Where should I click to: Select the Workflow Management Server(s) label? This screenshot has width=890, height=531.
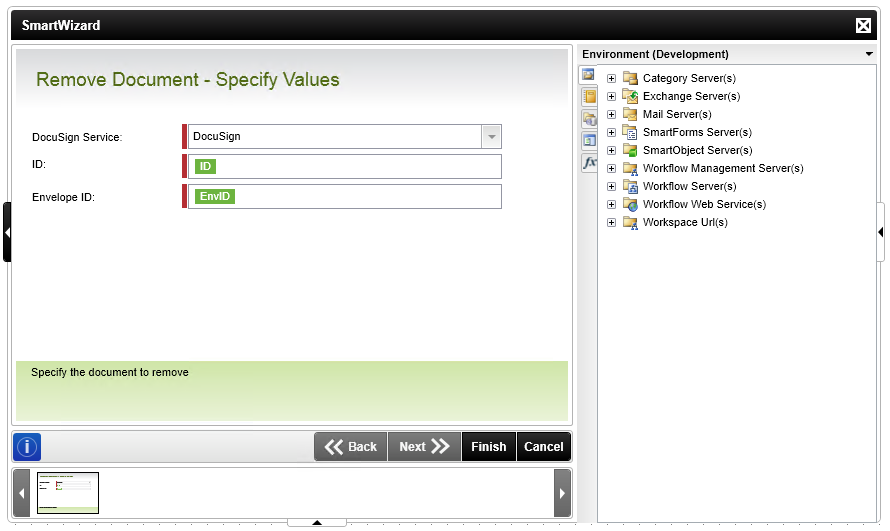coord(723,168)
